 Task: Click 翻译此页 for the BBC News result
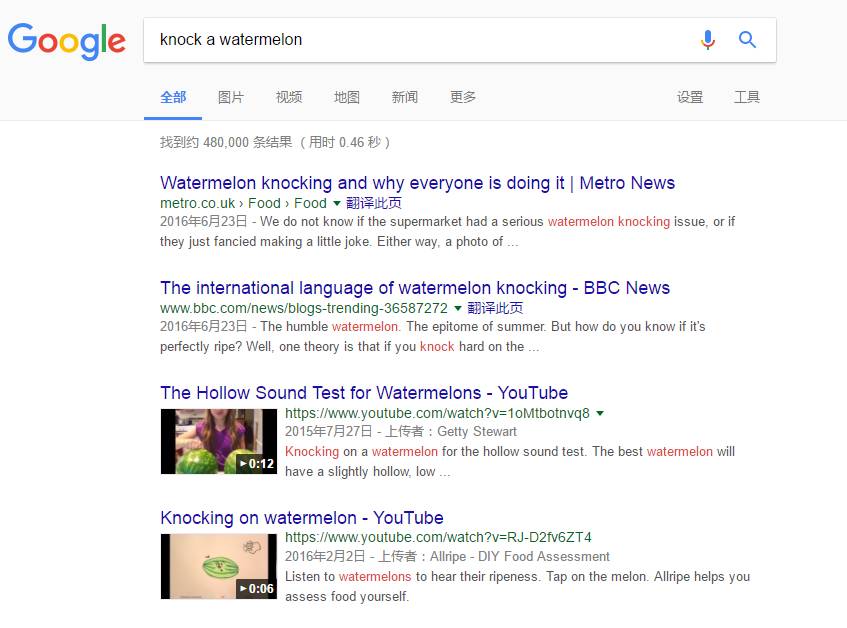(495, 308)
